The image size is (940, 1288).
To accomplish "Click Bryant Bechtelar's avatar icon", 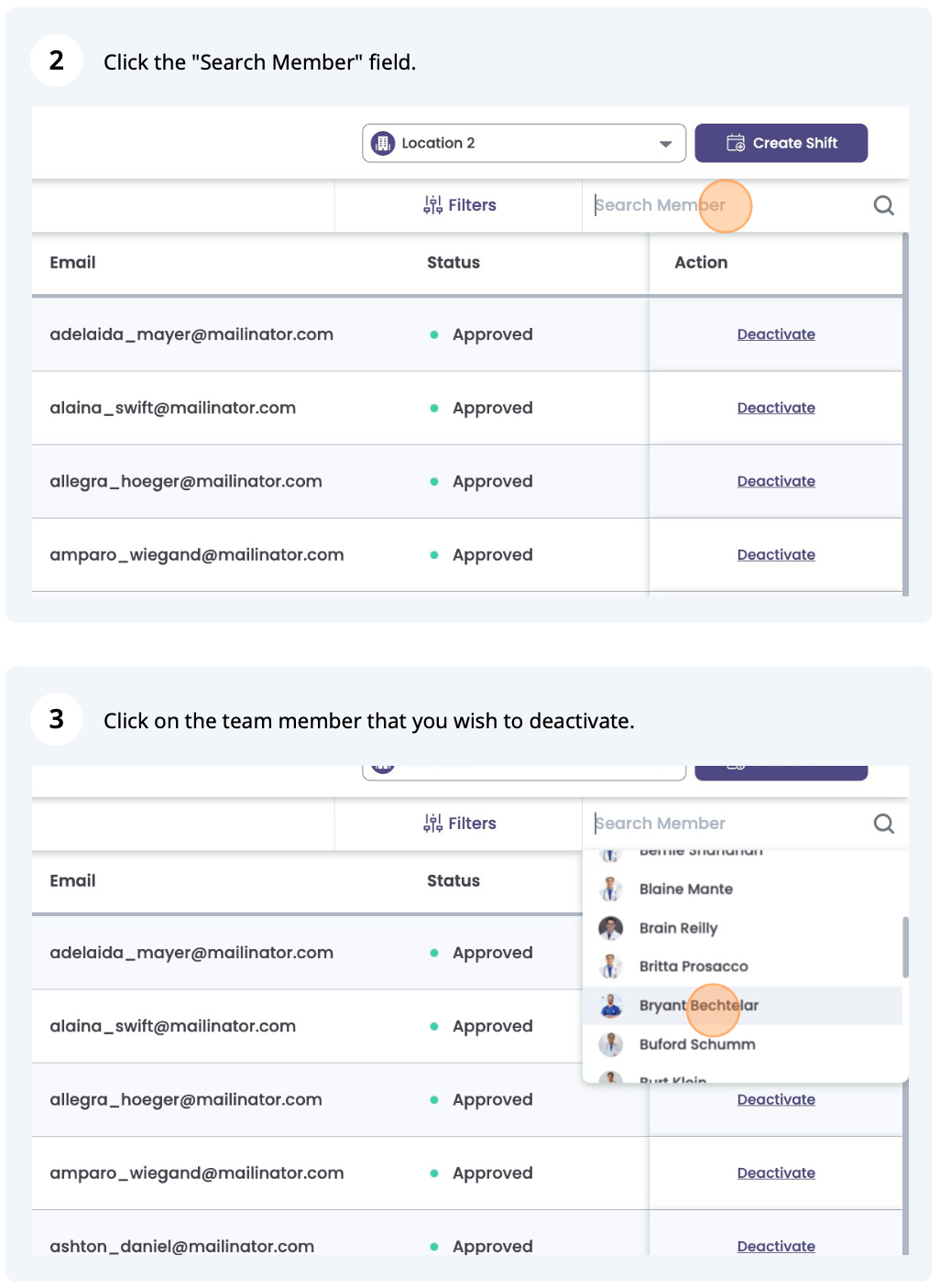I will [x=610, y=1005].
